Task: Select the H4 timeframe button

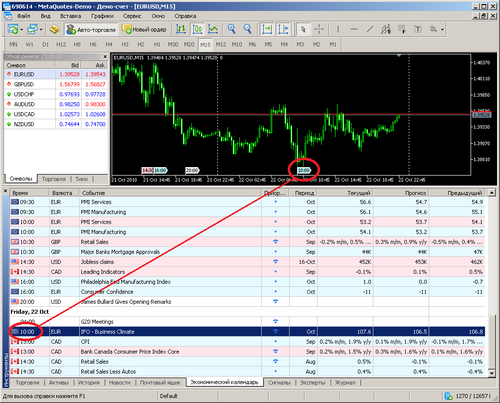Action: [x=109, y=44]
